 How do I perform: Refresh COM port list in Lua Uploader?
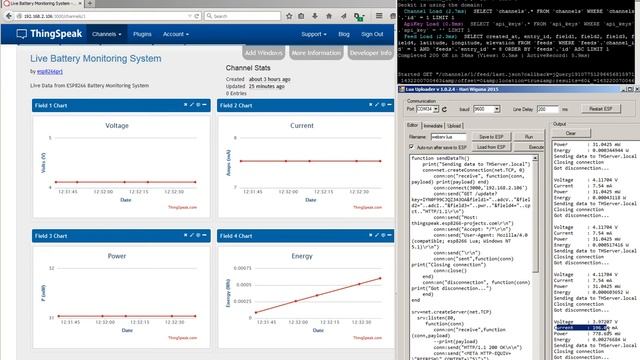tap(444, 109)
